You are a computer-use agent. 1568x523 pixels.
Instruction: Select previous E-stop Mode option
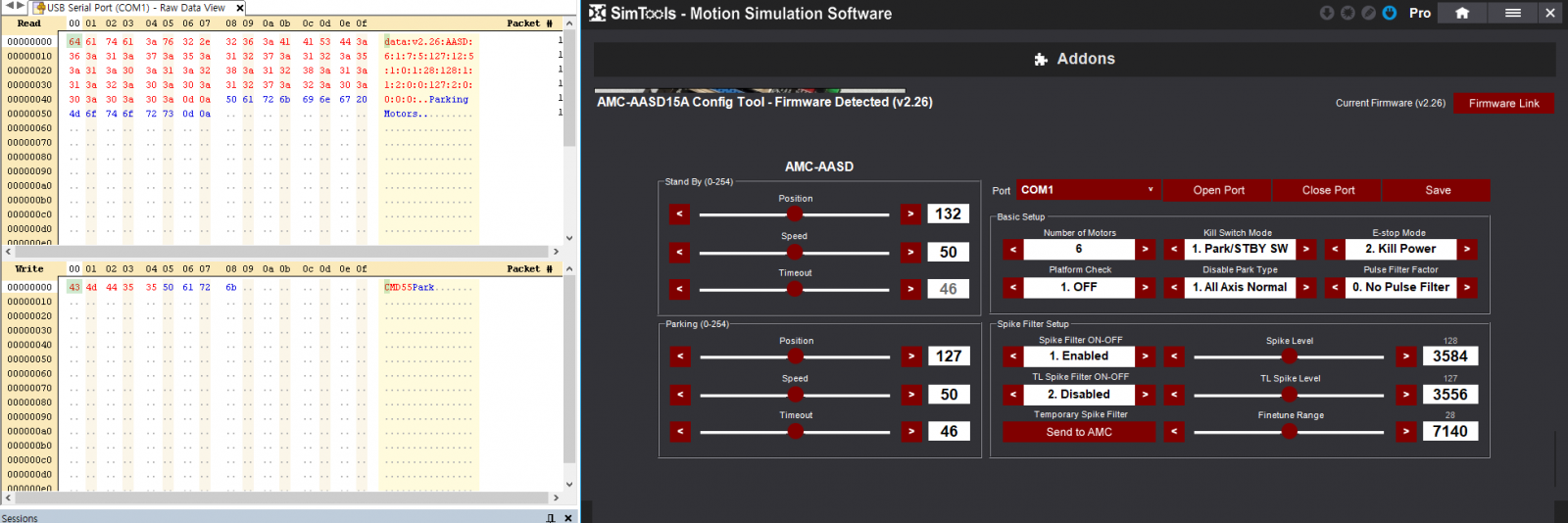(x=1335, y=250)
